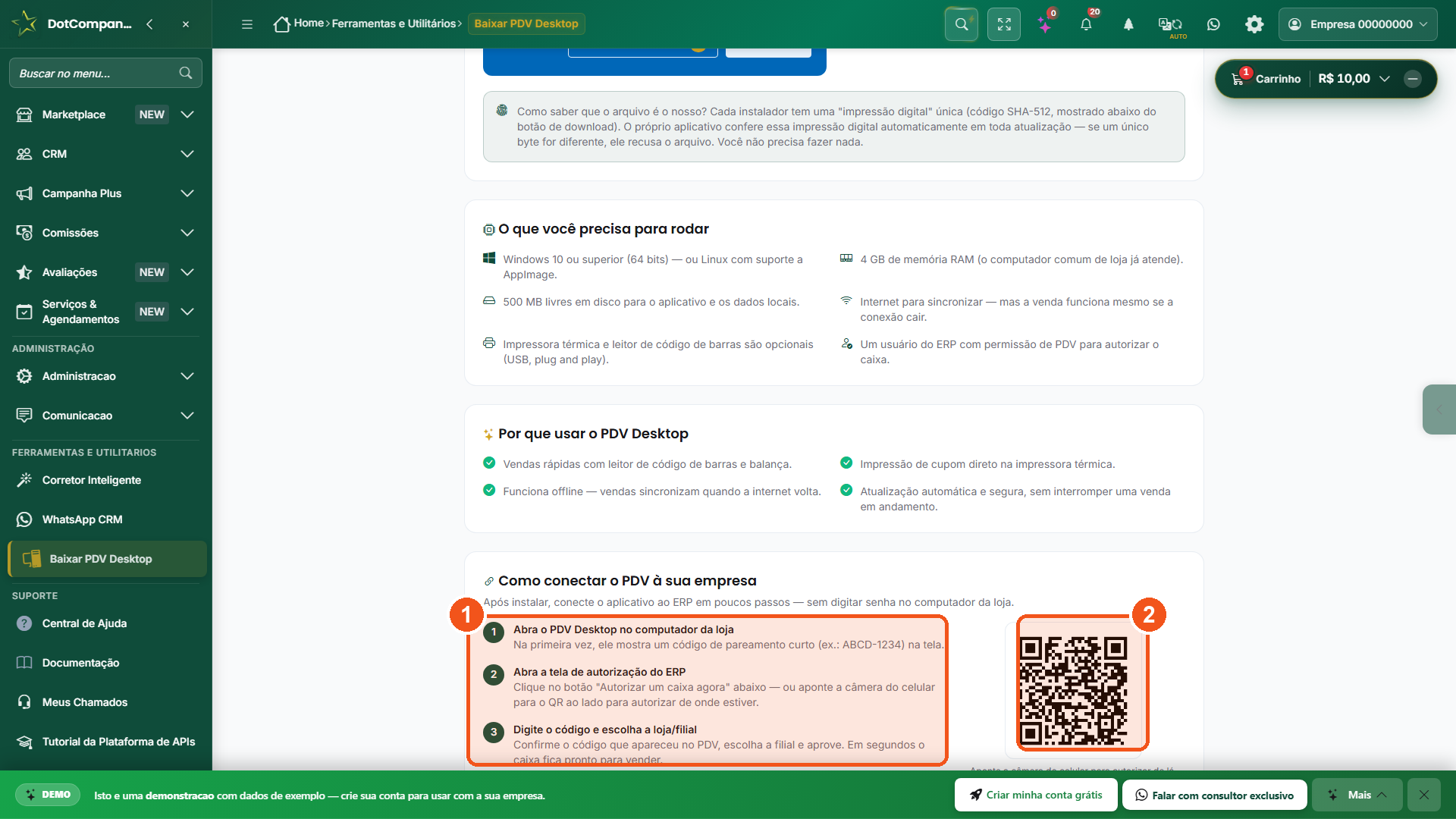The image size is (1456, 819).
Task: Click the Home breadcrumb text
Action: pyautogui.click(x=309, y=24)
